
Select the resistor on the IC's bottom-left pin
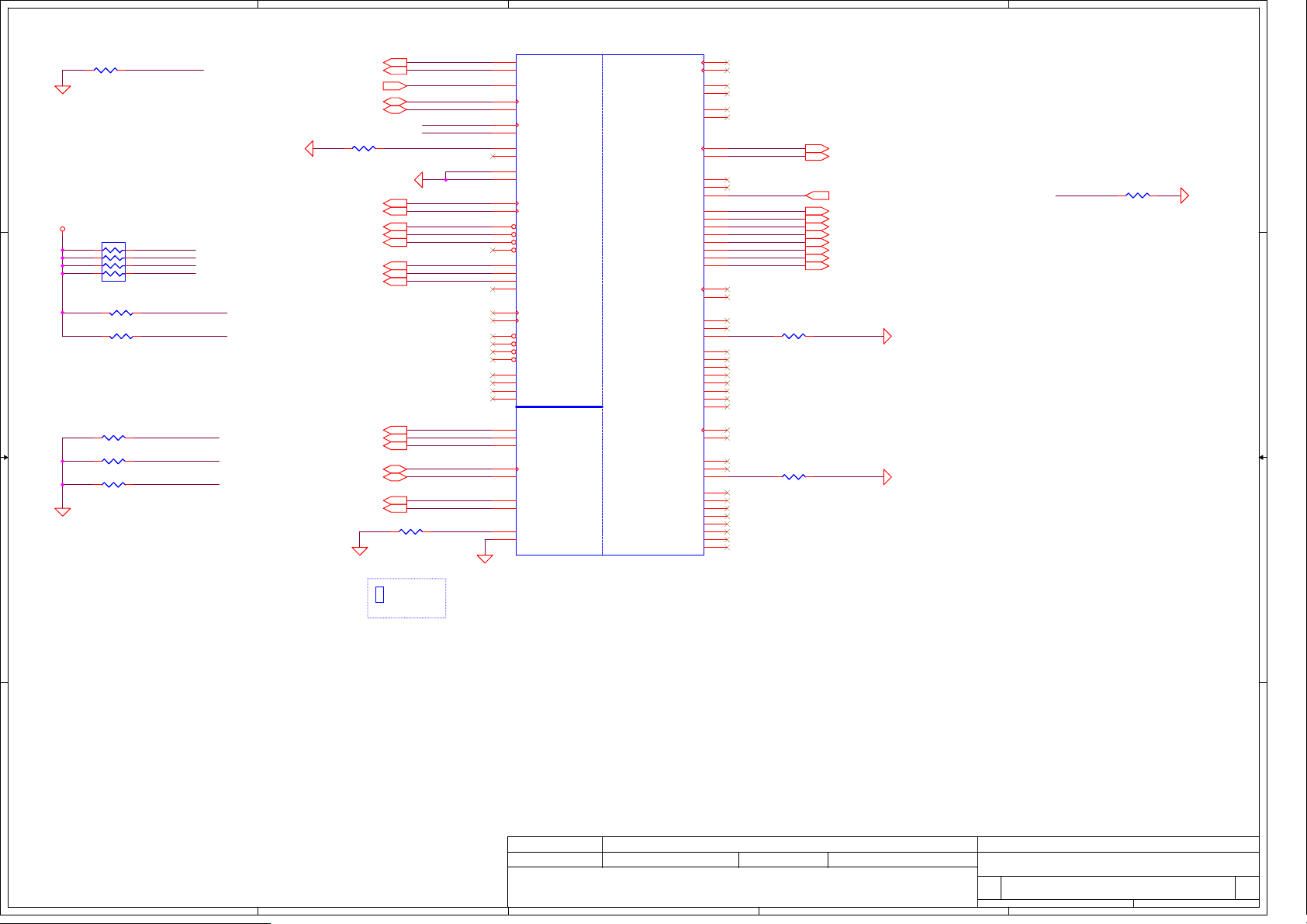click(410, 531)
